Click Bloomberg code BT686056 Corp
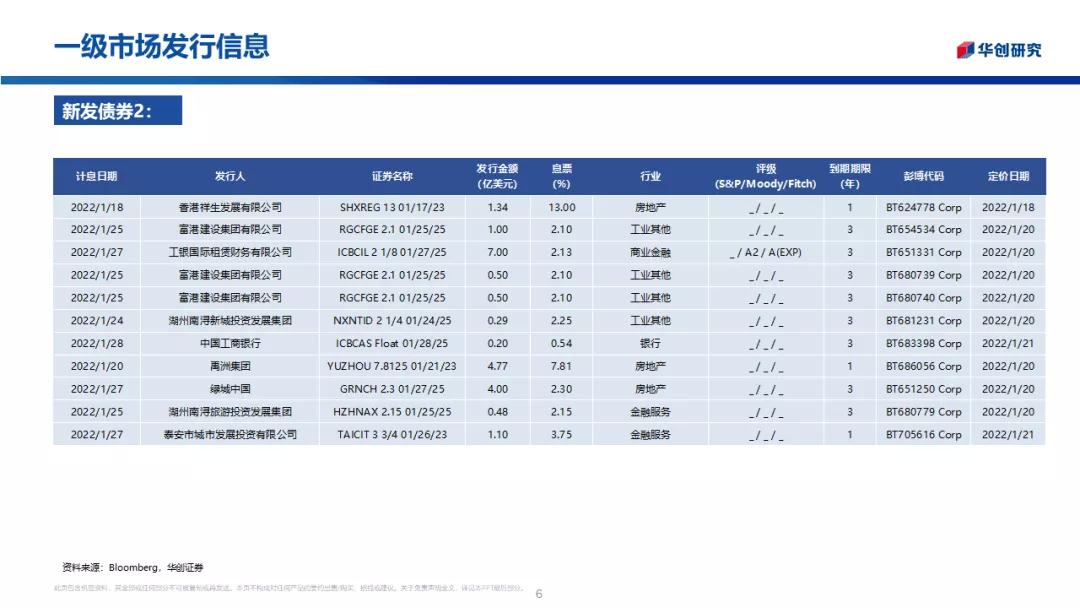The width and height of the screenshot is (1080, 608). point(924,366)
